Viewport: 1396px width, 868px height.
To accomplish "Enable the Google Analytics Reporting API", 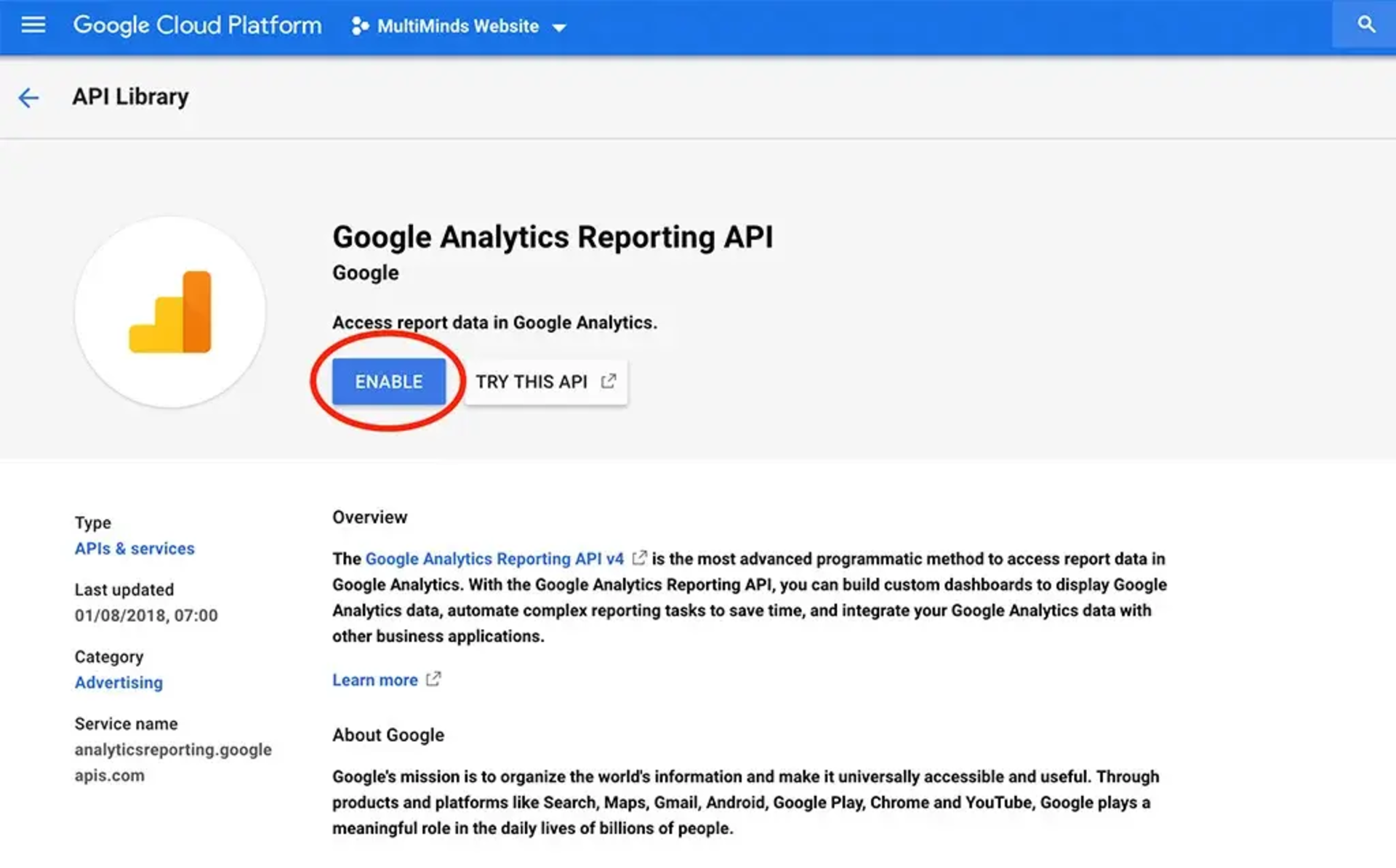I will 388,380.
